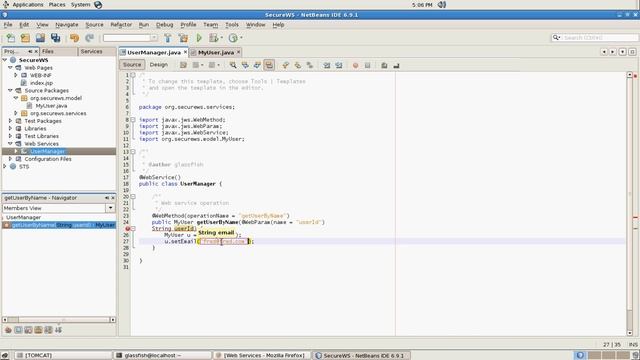Switch to the MyUser.java tab
Image resolution: width=640 pixels, height=360 pixels.
pyautogui.click(x=216, y=52)
